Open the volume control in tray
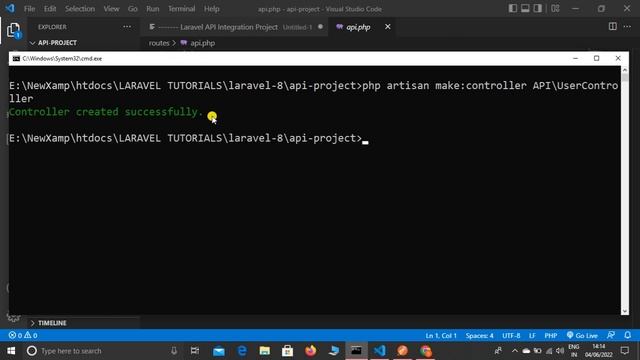This screenshot has width=640, height=360. click(x=560, y=351)
